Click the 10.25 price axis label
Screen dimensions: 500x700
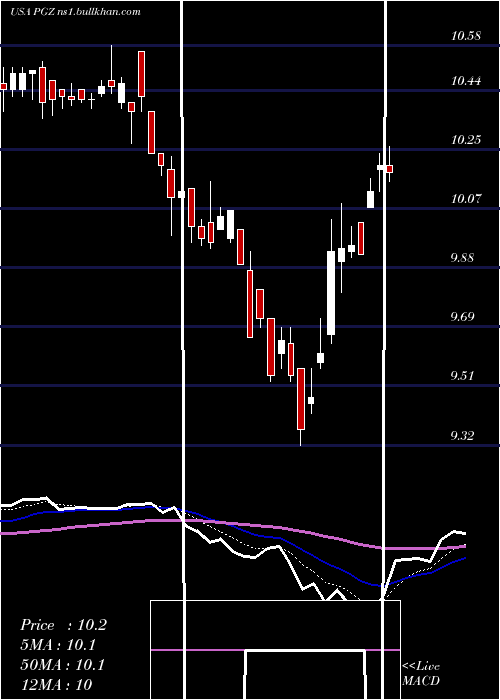[x=466, y=140]
